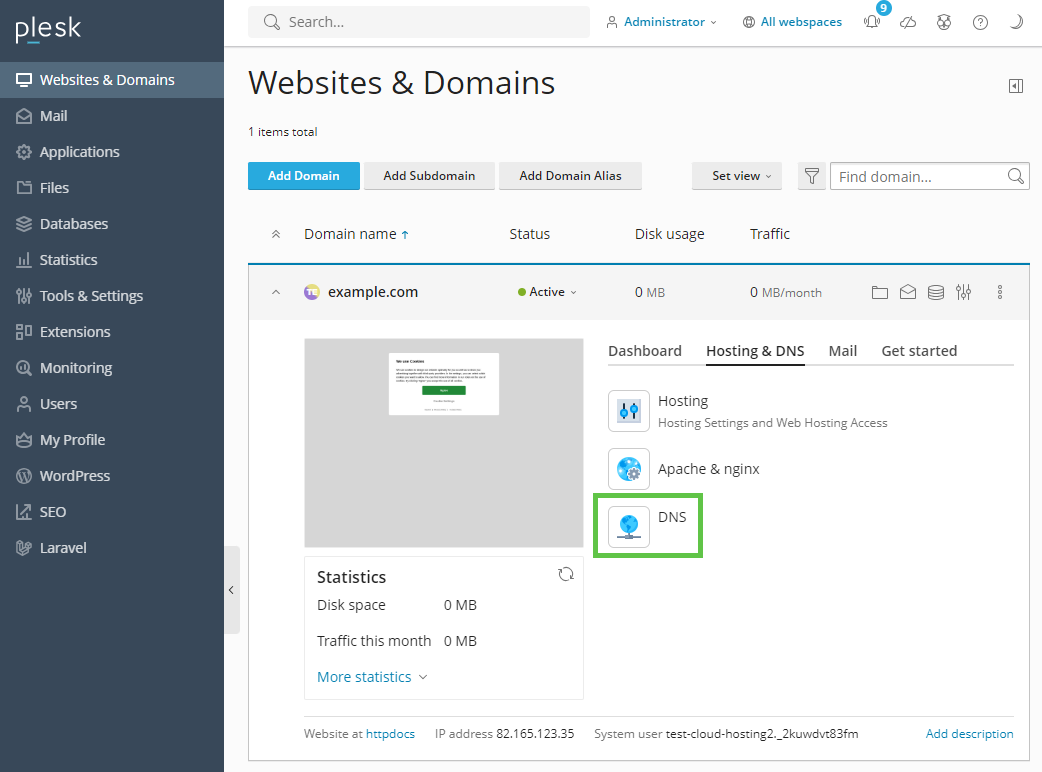Open the domain files folder icon
Image resolution: width=1042 pixels, height=772 pixels.
click(x=879, y=292)
